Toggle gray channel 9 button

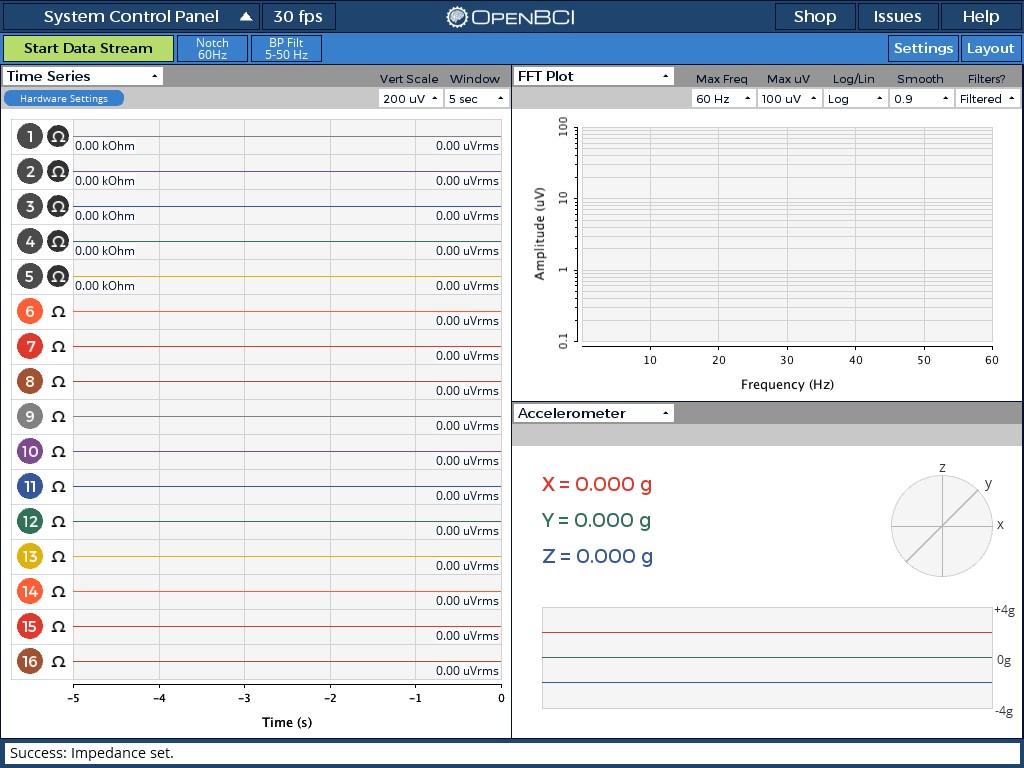coord(29,417)
